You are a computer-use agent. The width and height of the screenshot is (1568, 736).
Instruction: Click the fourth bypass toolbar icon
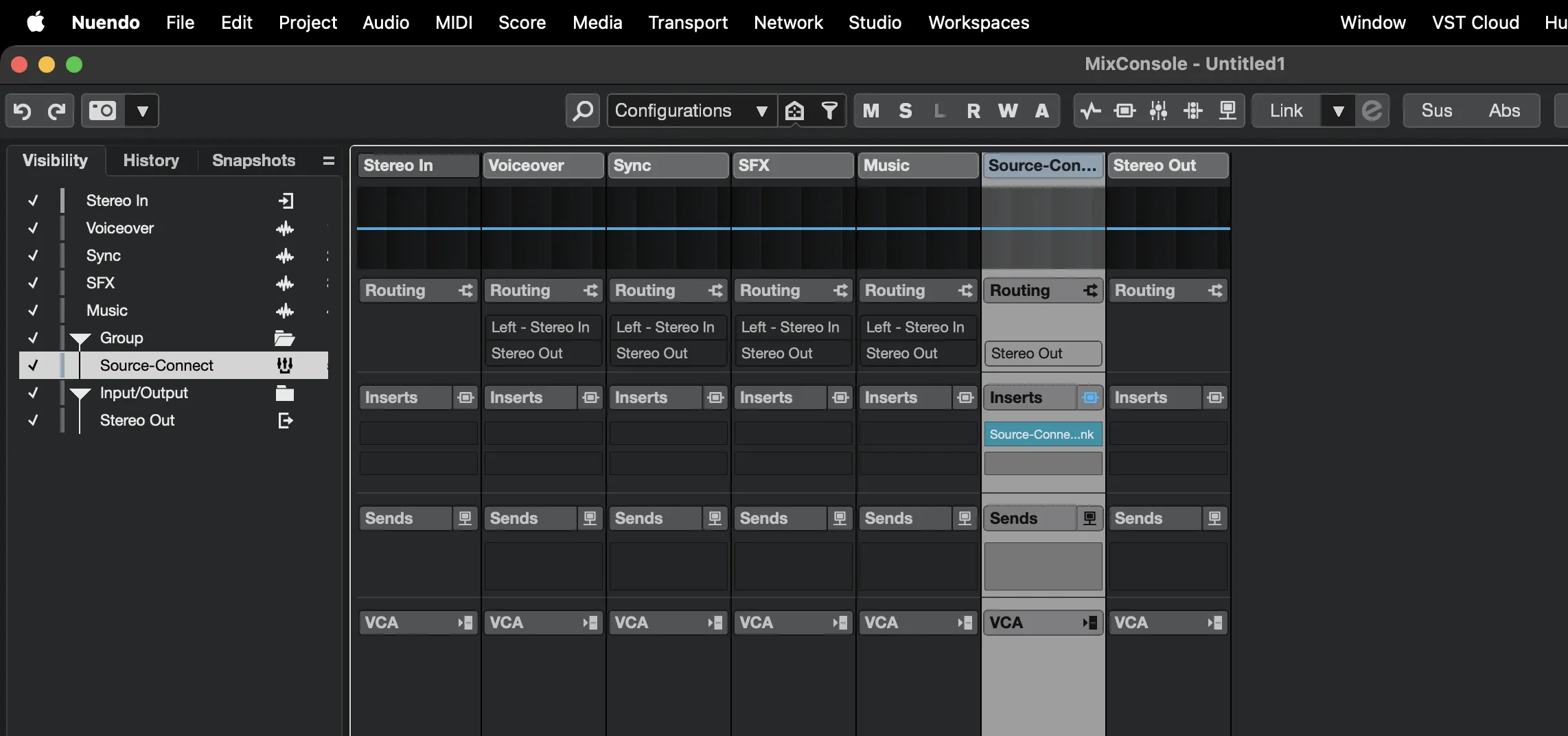pos(1193,111)
